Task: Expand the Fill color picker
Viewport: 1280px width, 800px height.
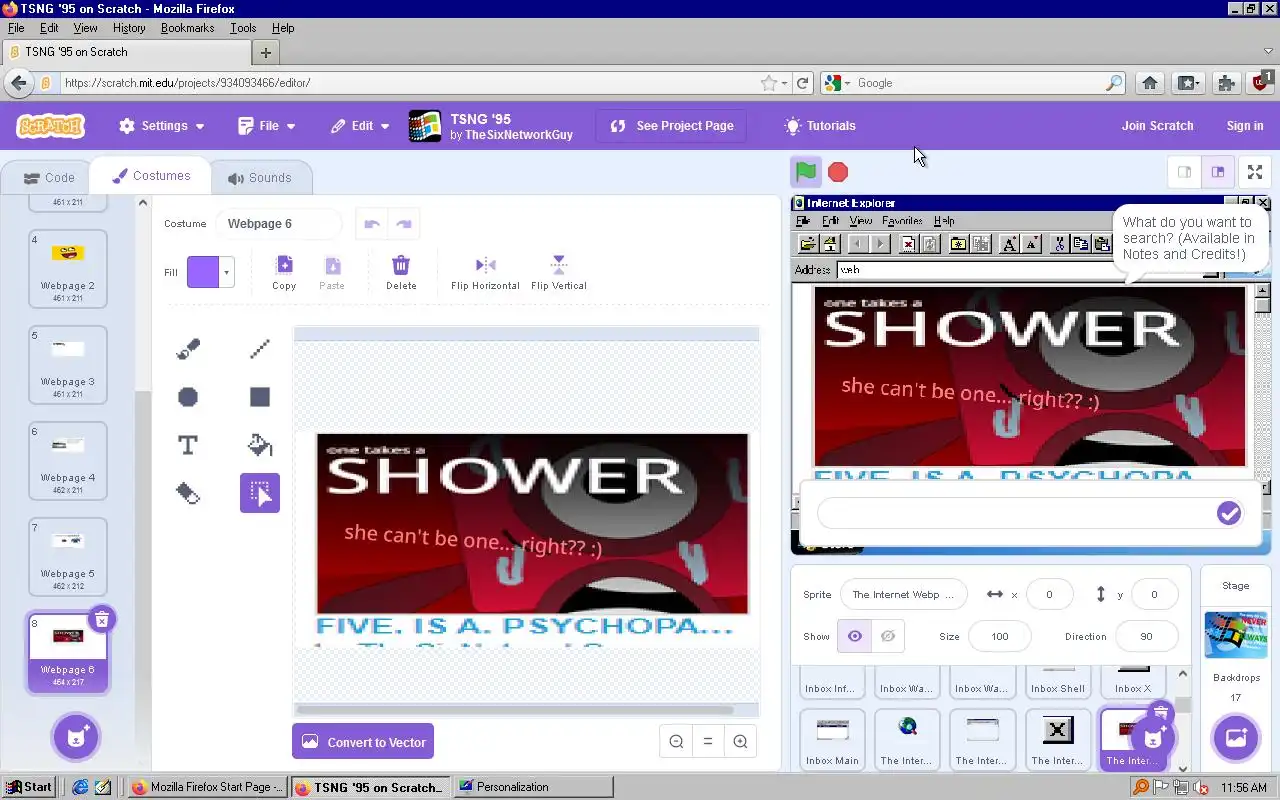Action: [x=210, y=272]
